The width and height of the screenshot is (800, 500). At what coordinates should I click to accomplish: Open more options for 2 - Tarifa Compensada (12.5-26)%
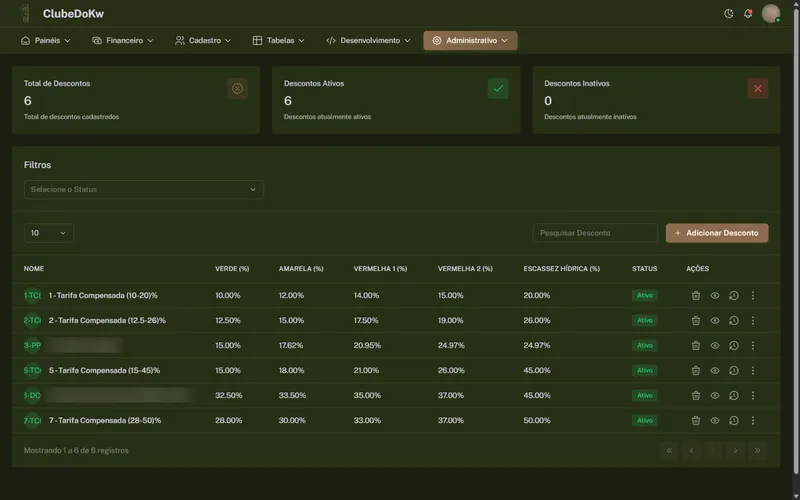(x=753, y=320)
